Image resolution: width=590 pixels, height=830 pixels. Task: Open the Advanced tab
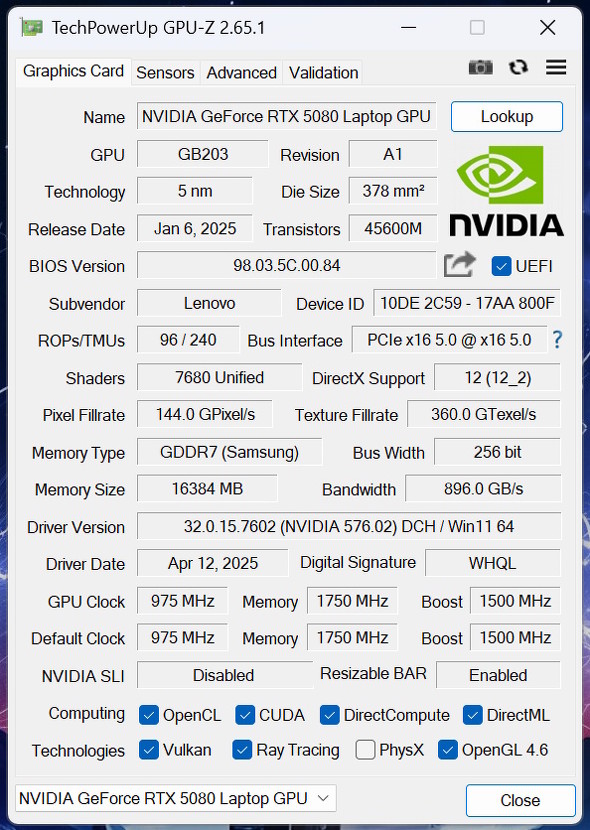pos(241,72)
